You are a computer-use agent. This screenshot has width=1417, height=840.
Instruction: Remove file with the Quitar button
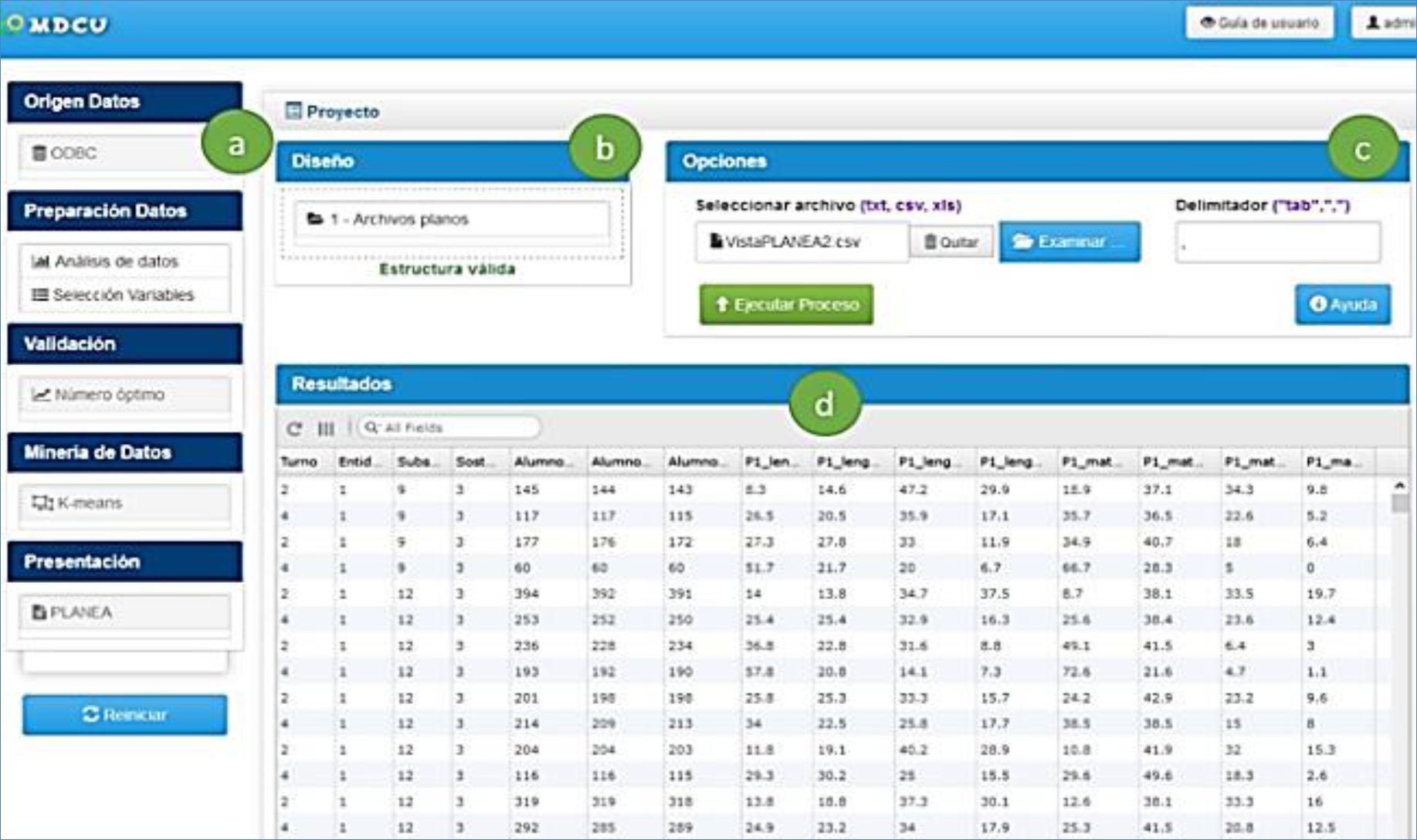pyautogui.click(x=951, y=242)
